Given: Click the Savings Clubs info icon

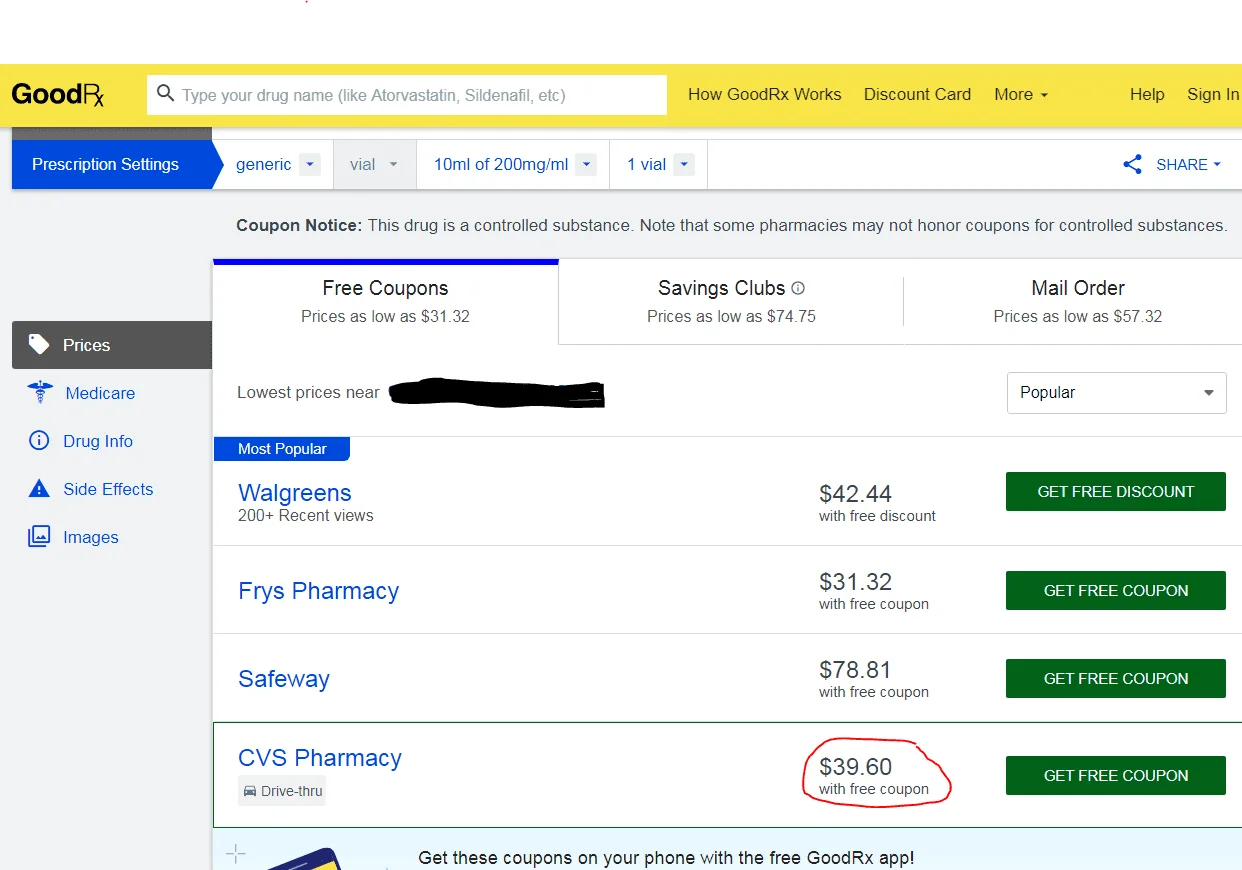Looking at the screenshot, I should click(798, 288).
